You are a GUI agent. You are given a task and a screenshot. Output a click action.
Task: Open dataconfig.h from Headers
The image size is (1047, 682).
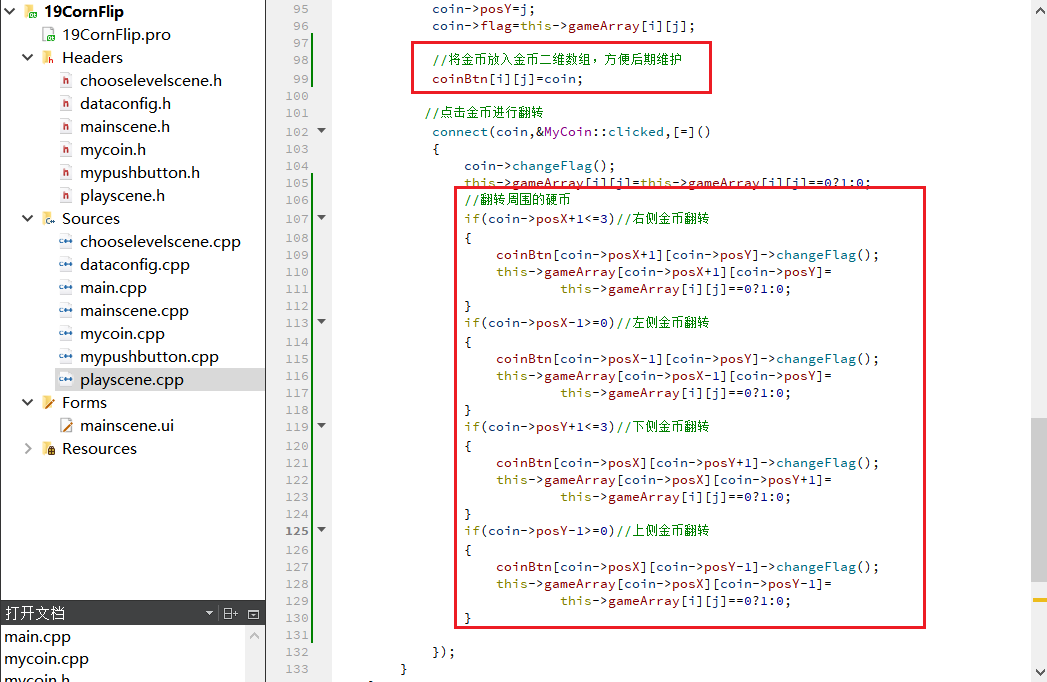[126, 104]
